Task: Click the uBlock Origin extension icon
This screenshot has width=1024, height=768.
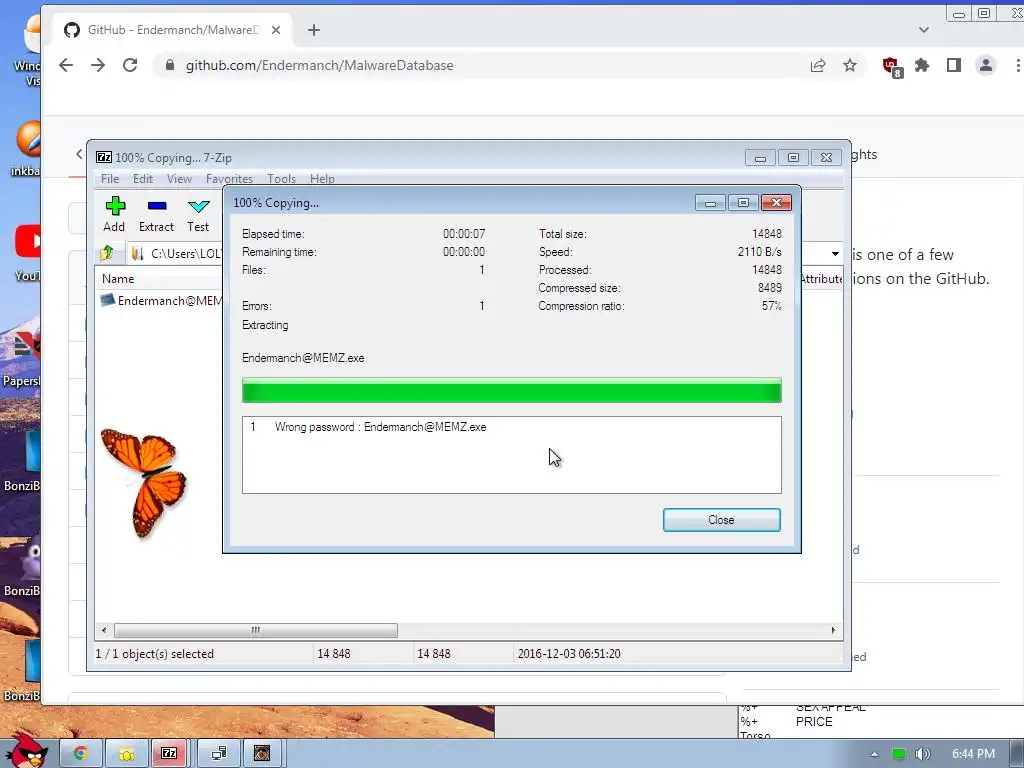Action: coord(891,66)
